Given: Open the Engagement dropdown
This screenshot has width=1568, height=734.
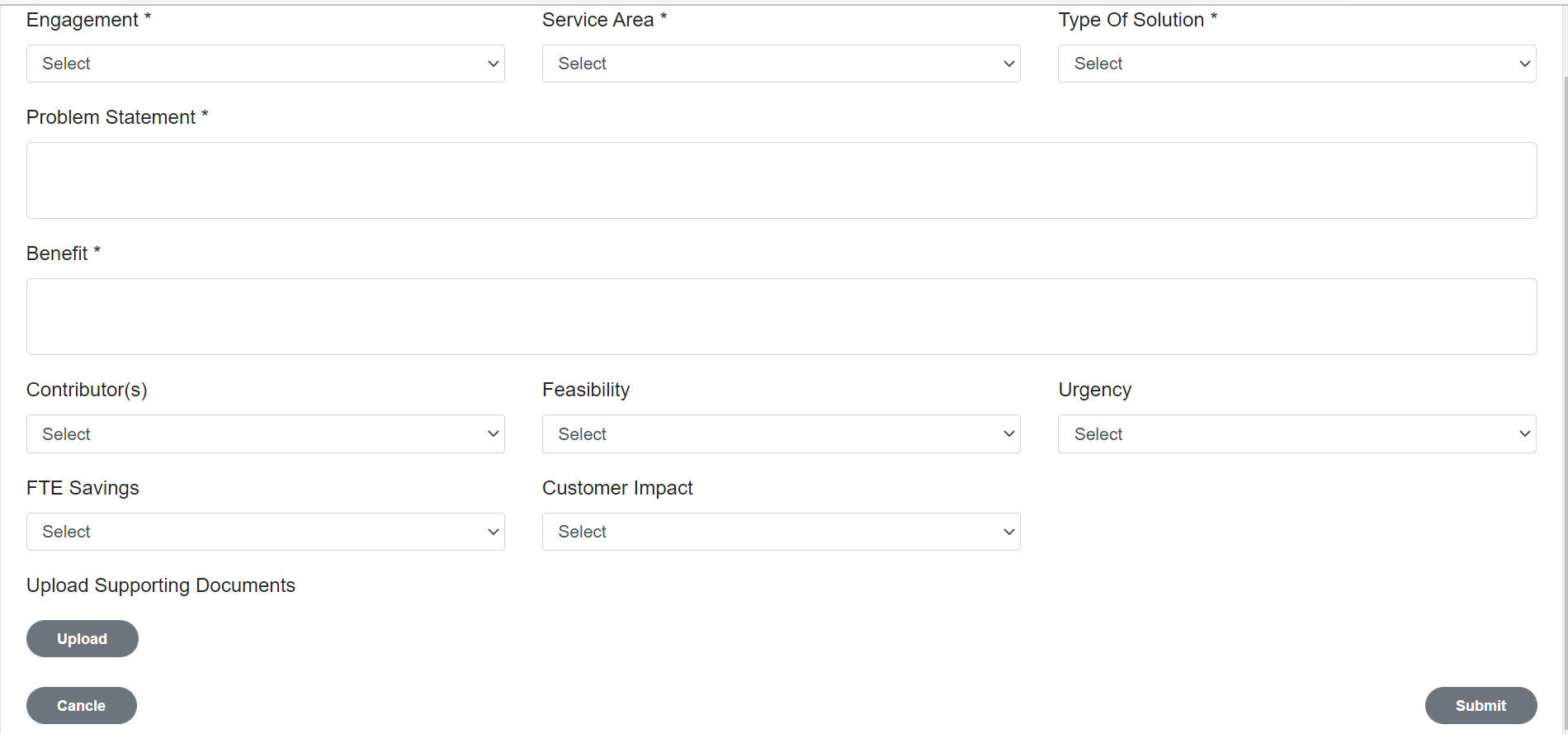Looking at the screenshot, I should 264,64.
